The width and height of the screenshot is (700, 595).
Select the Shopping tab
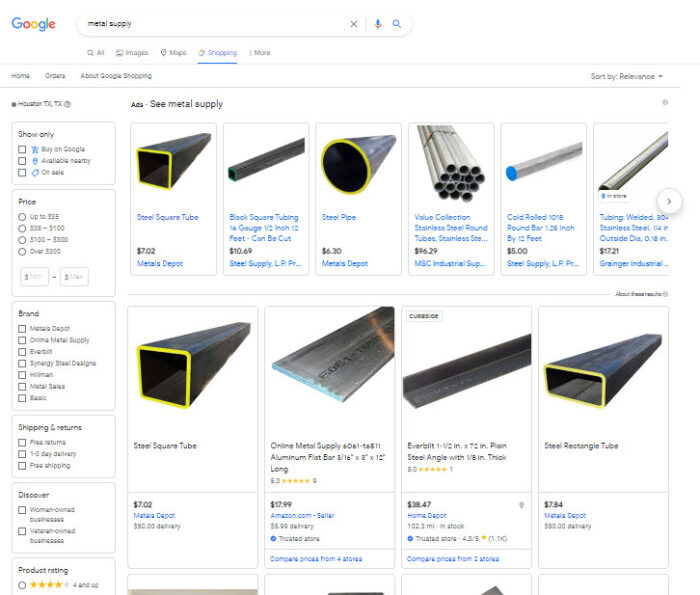(217, 53)
